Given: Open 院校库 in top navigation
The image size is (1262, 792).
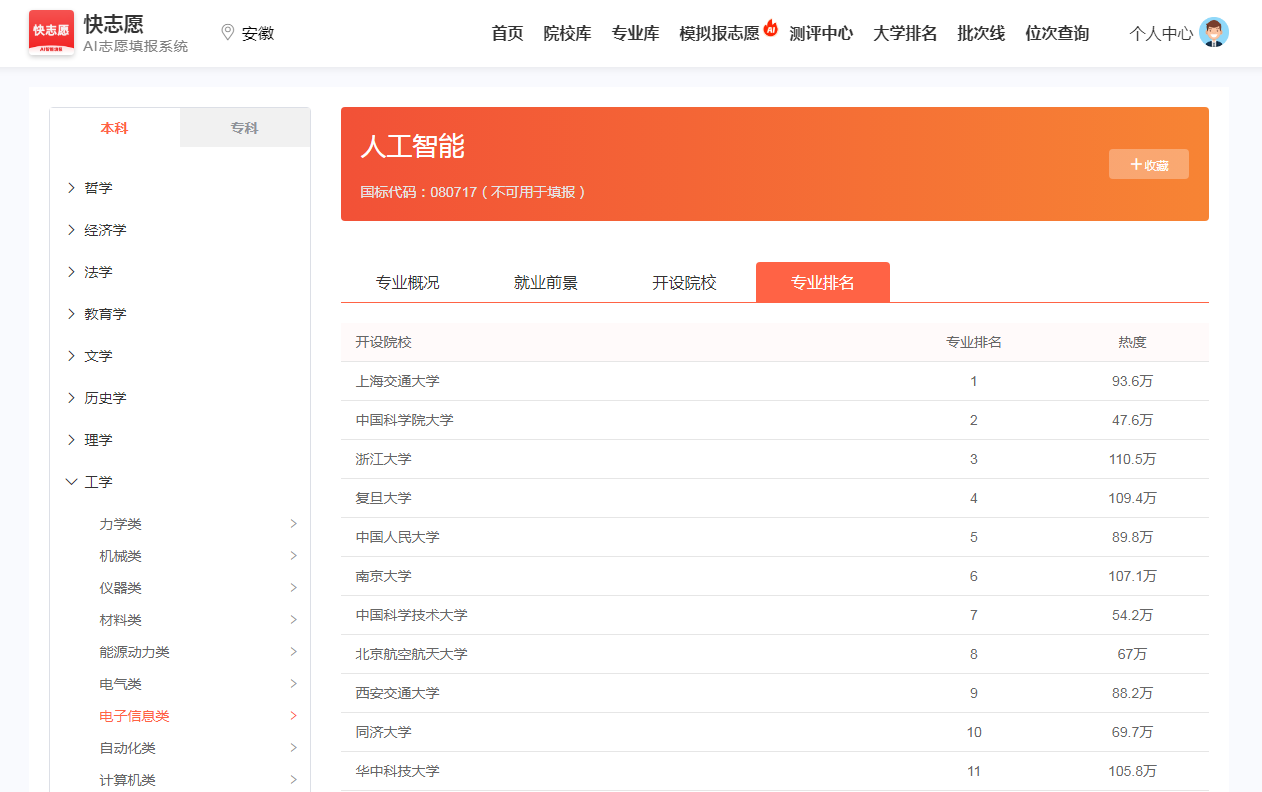Looking at the screenshot, I should [567, 33].
